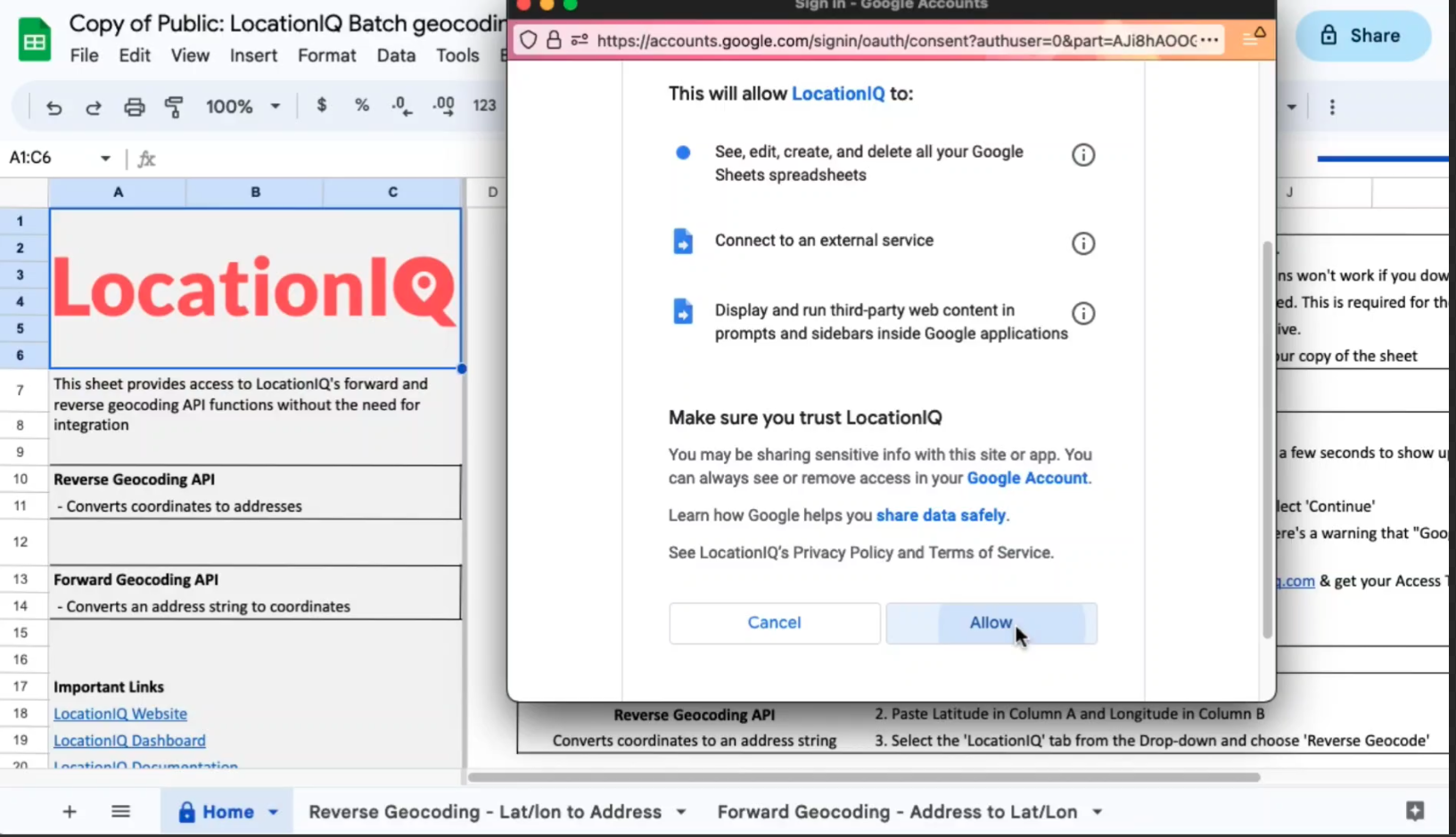Click the shield icon in address bar
This screenshot has width=1456, height=837.
click(x=528, y=39)
